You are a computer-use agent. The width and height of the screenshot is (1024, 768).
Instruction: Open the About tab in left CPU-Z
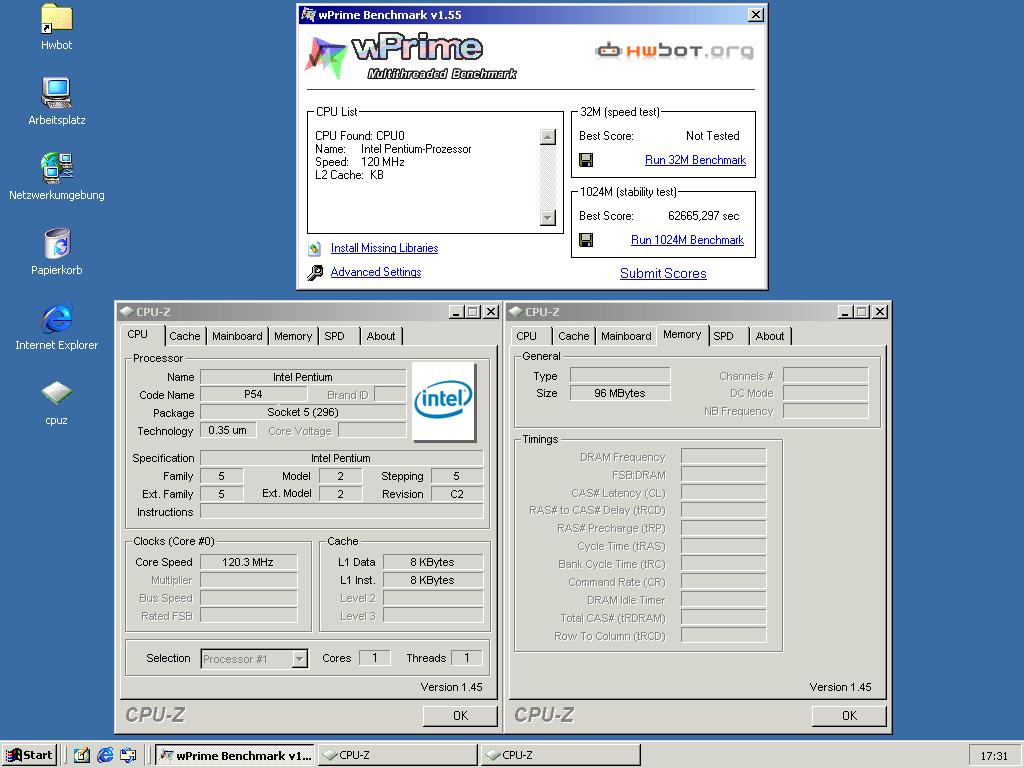tap(381, 336)
